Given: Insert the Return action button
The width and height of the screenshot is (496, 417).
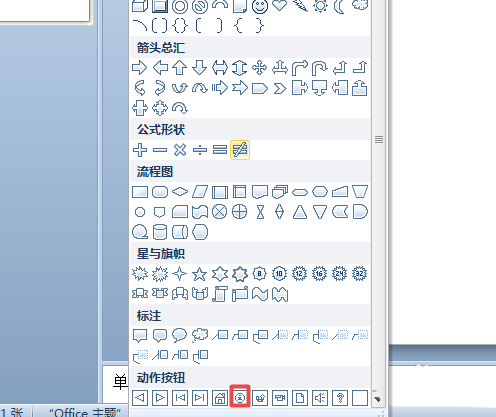Looking at the screenshot, I should click(260, 398).
